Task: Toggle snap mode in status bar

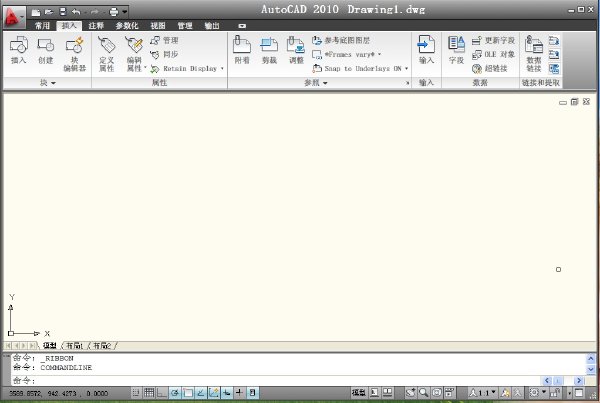Action: click(x=136, y=392)
